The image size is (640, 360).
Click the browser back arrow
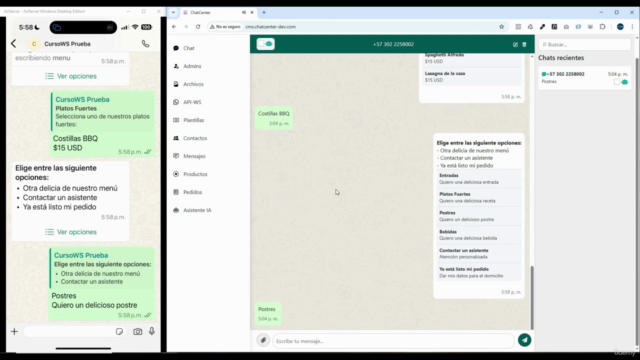pos(174,27)
